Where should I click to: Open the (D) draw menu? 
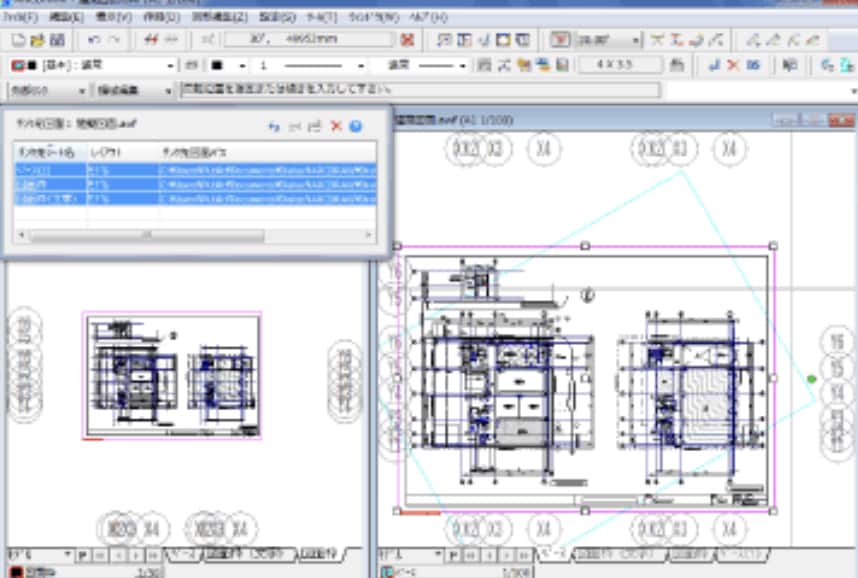[x=161, y=17]
